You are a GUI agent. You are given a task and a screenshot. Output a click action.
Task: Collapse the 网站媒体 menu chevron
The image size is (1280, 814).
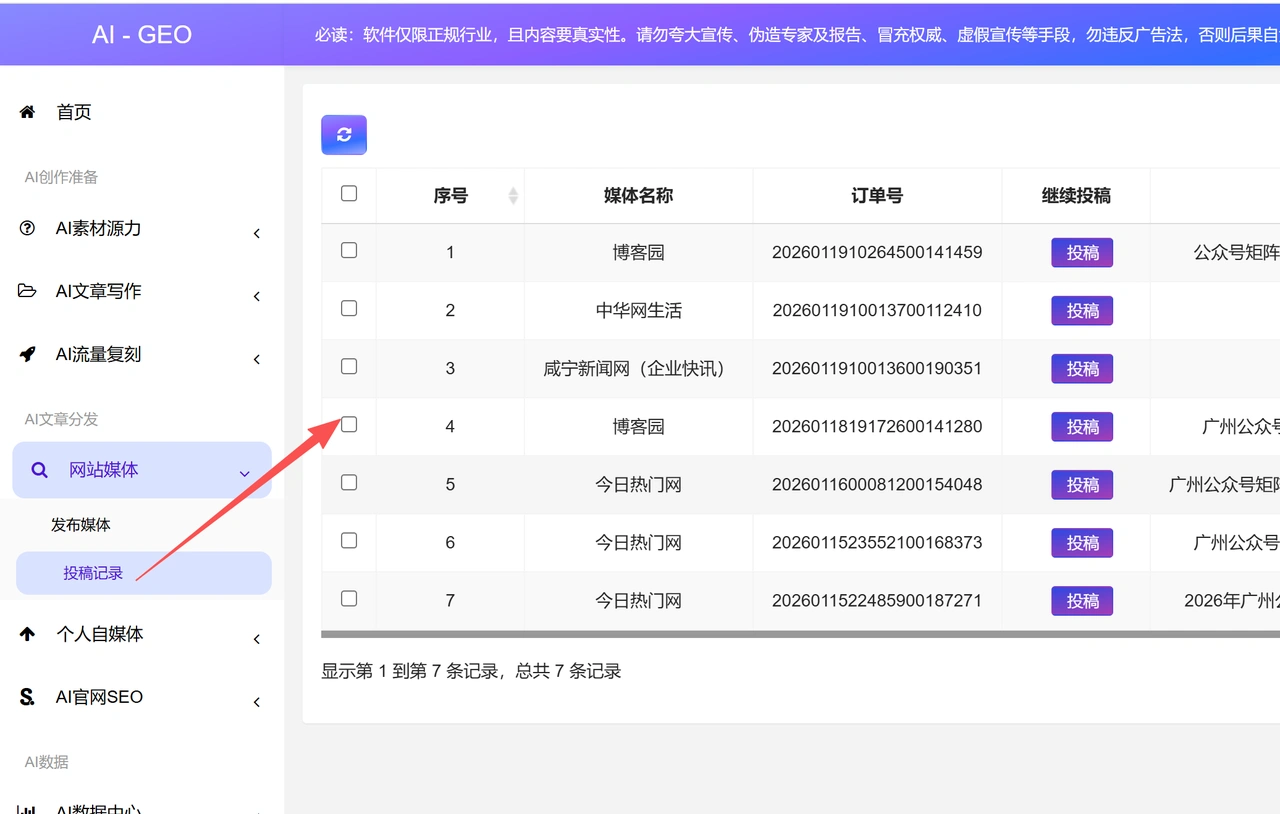245,474
